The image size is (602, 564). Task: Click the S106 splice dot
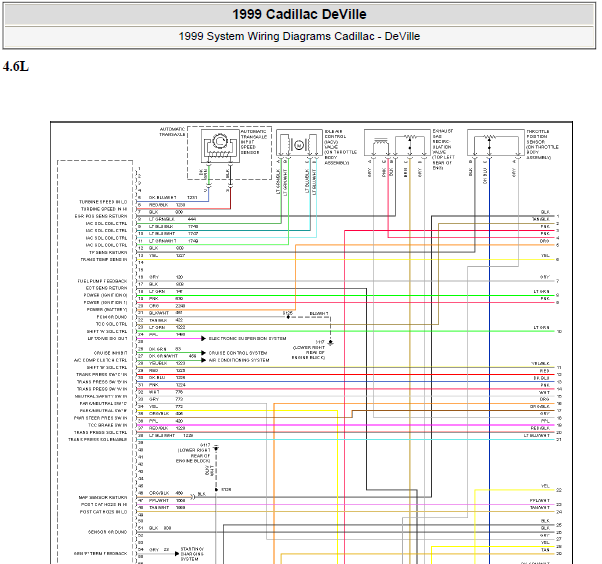(216, 490)
